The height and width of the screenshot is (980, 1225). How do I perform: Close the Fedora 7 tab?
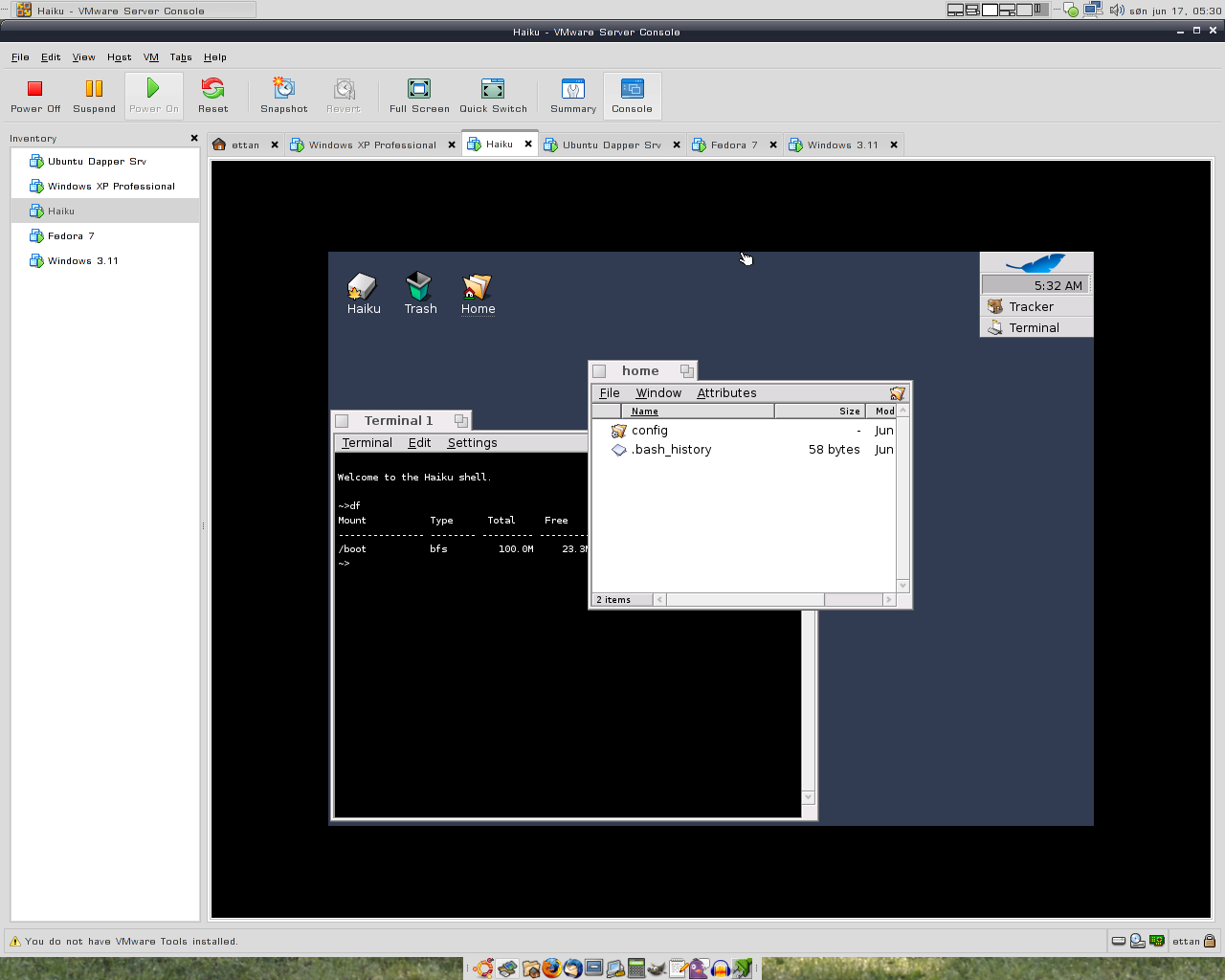[773, 145]
